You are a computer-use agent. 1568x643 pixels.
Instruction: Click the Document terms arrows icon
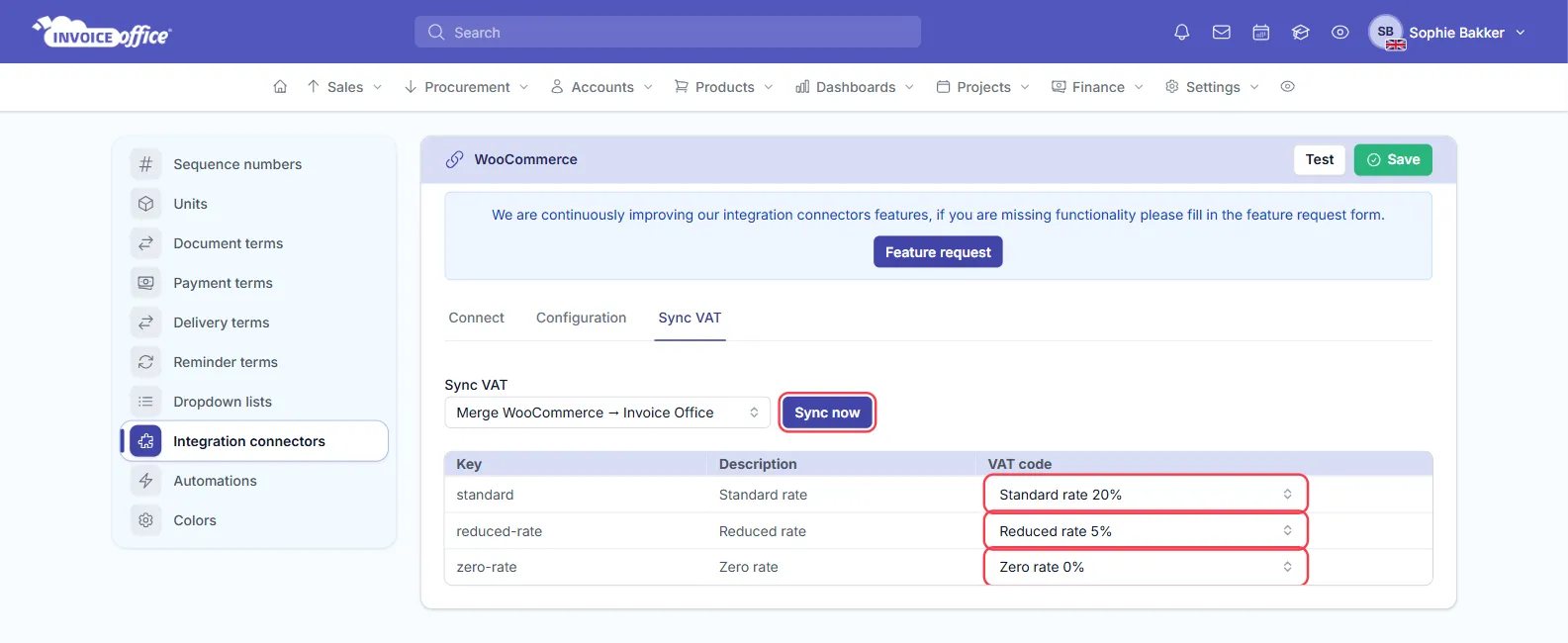[x=145, y=243]
